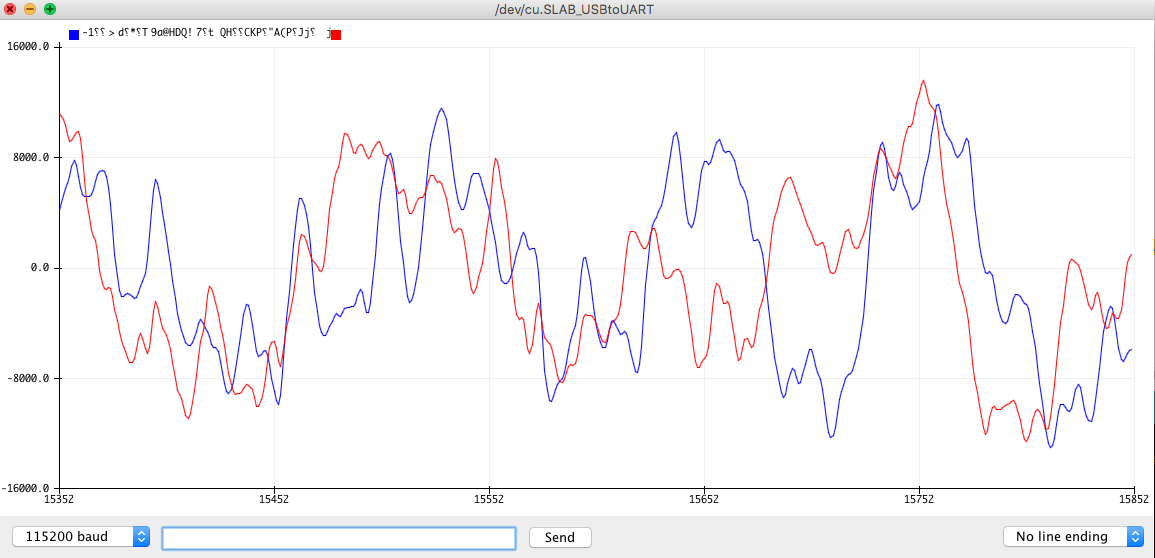Click the 0.0 y-axis label
1155x558 pixels.
point(38,268)
